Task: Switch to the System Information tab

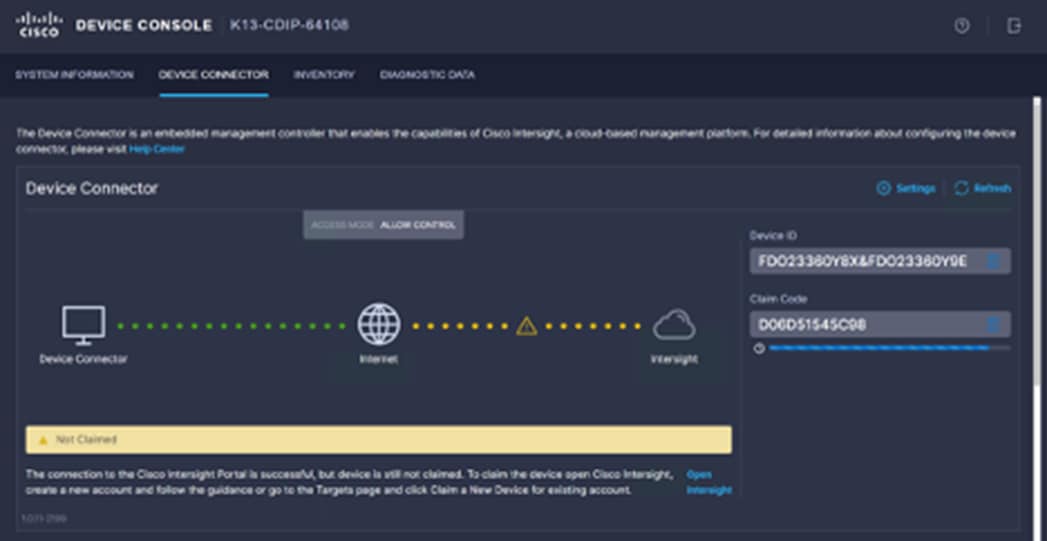Action: [x=74, y=75]
